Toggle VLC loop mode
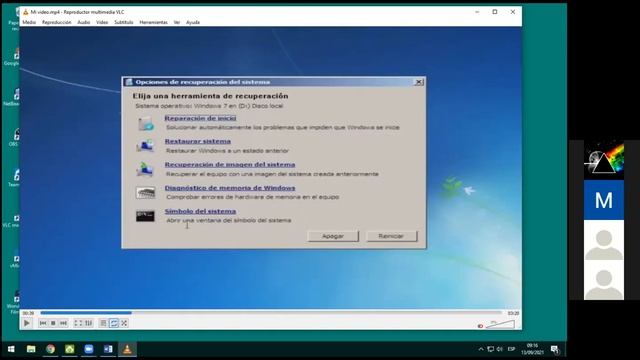This screenshot has width=640, height=360. click(x=114, y=323)
